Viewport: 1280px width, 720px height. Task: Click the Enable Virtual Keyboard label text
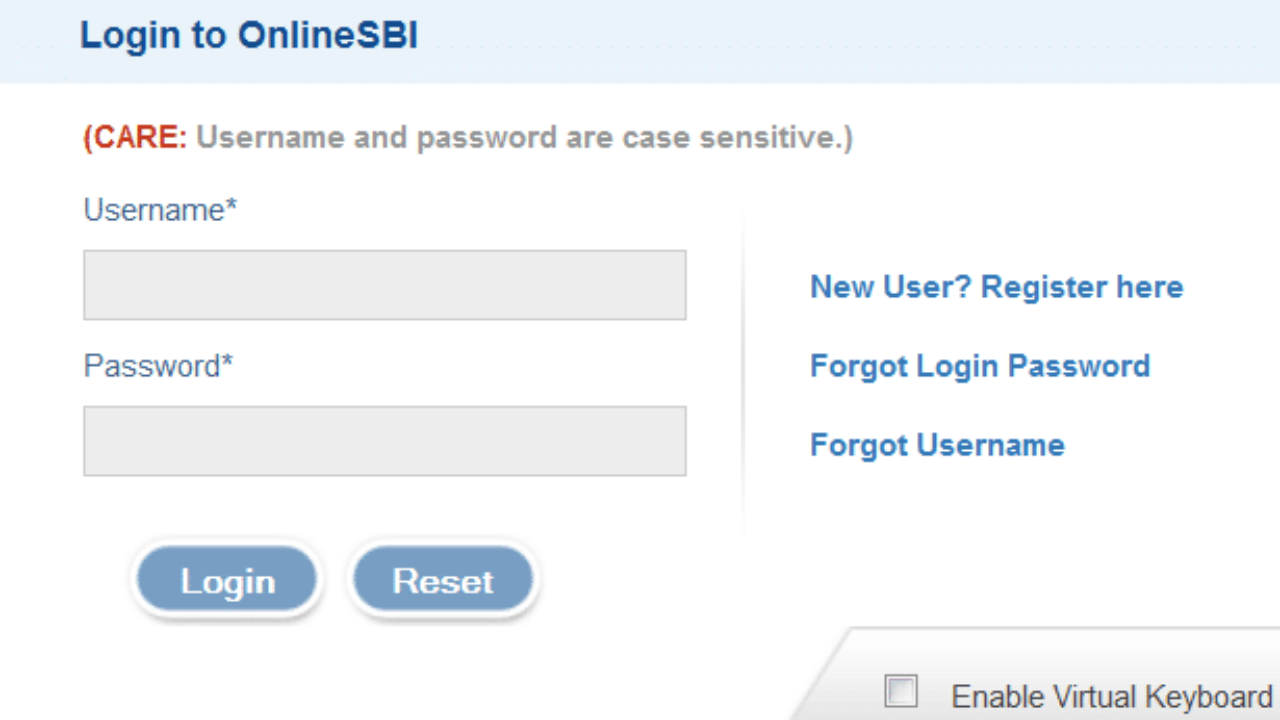tap(1111, 696)
